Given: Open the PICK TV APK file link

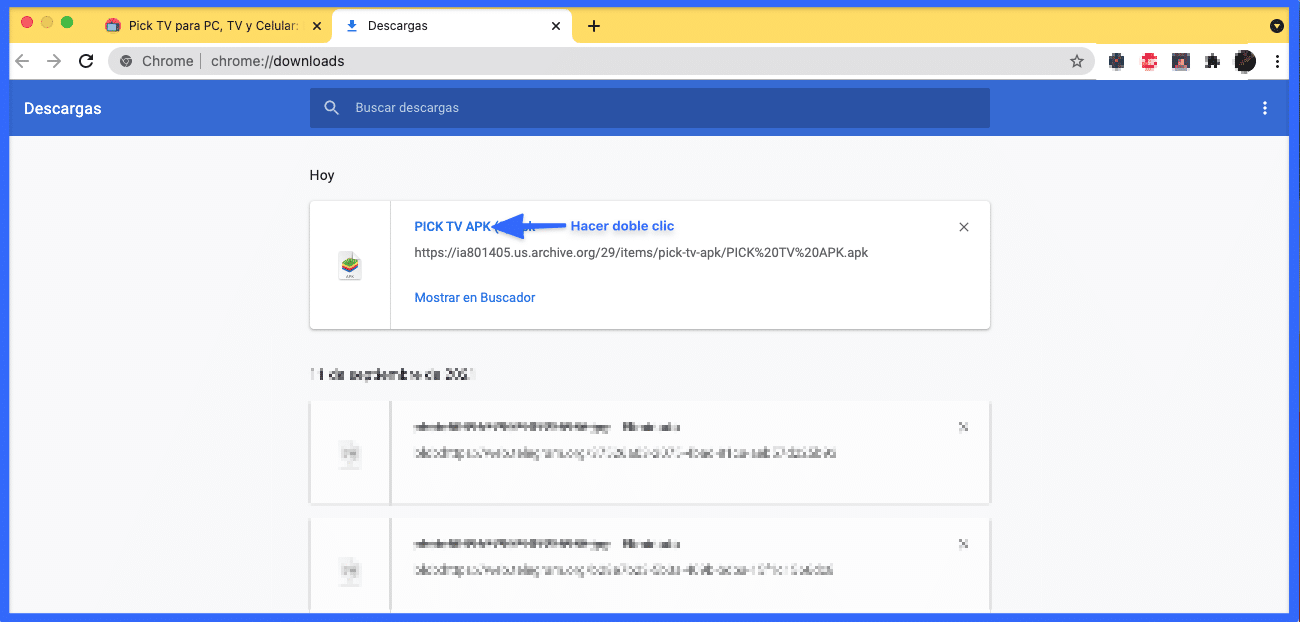Looking at the screenshot, I should point(452,226).
